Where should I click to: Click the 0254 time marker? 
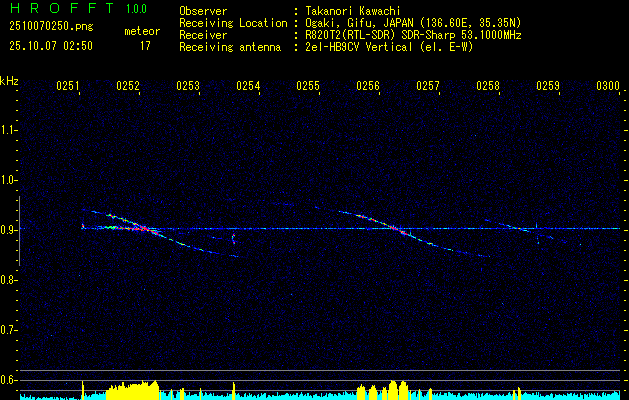[248, 86]
